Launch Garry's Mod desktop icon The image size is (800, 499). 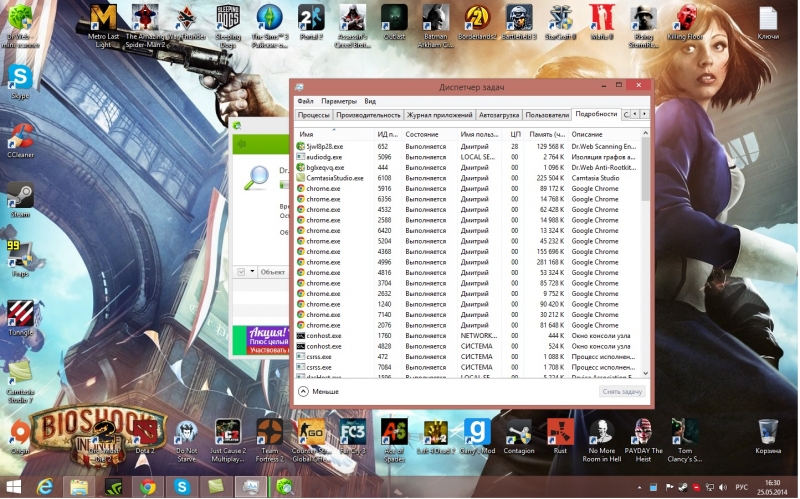(x=477, y=437)
